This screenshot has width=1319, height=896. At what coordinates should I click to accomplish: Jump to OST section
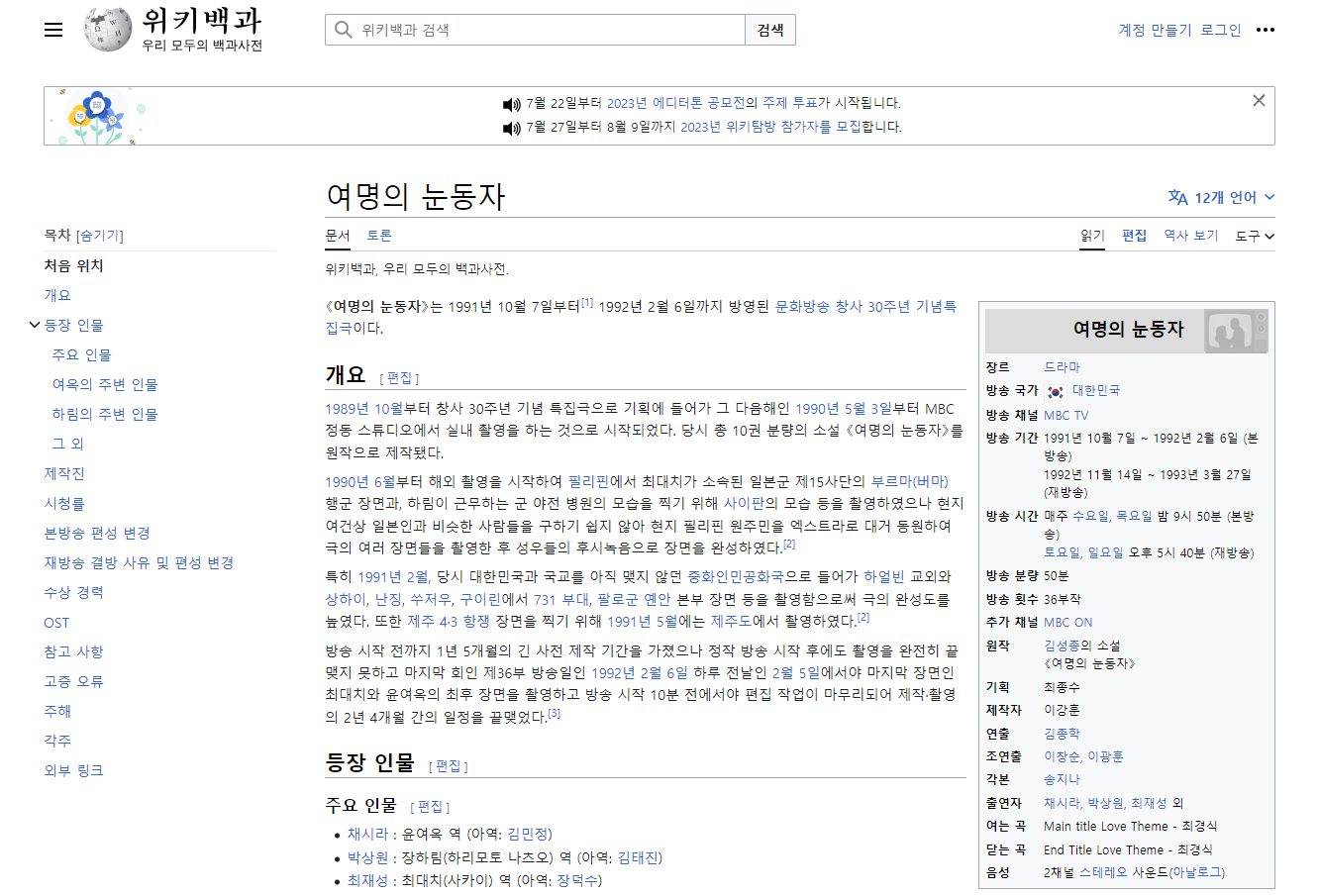(56, 623)
